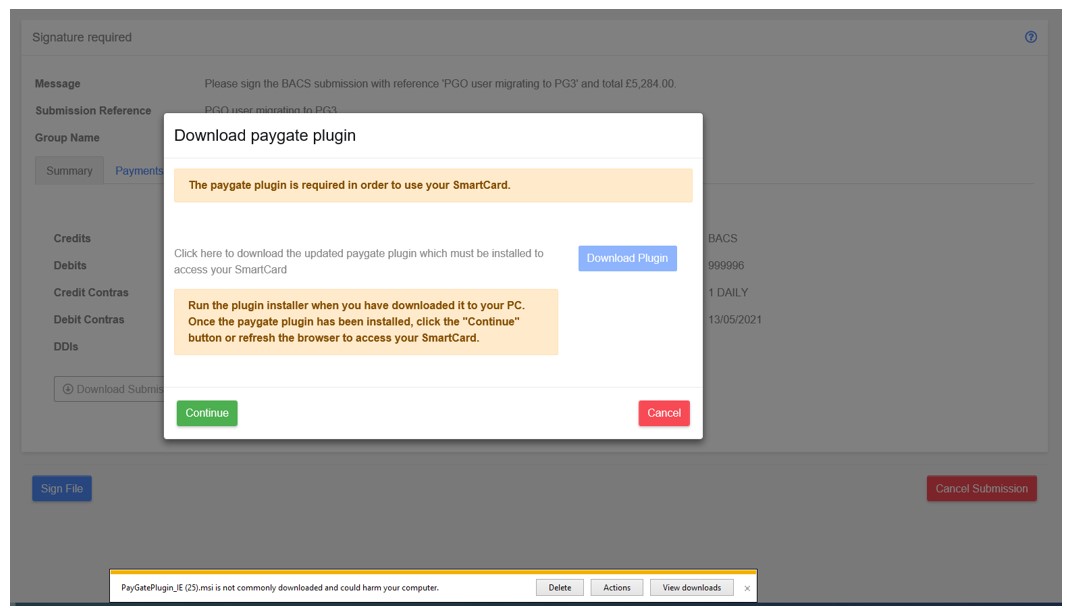1067x612 pixels.
Task: Click the Download Plugin button
Action: click(x=627, y=258)
